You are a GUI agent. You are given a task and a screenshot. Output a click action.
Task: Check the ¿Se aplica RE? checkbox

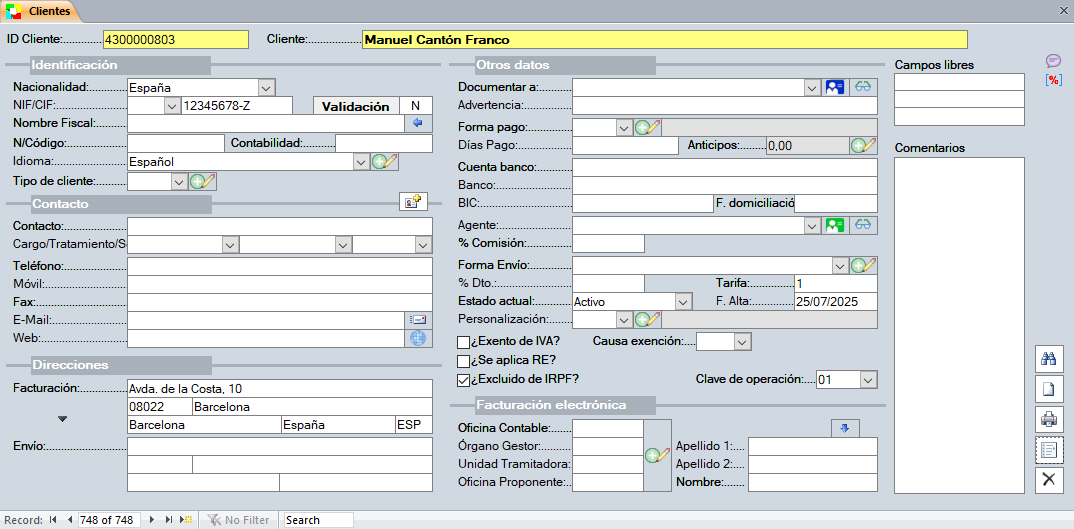463,360
